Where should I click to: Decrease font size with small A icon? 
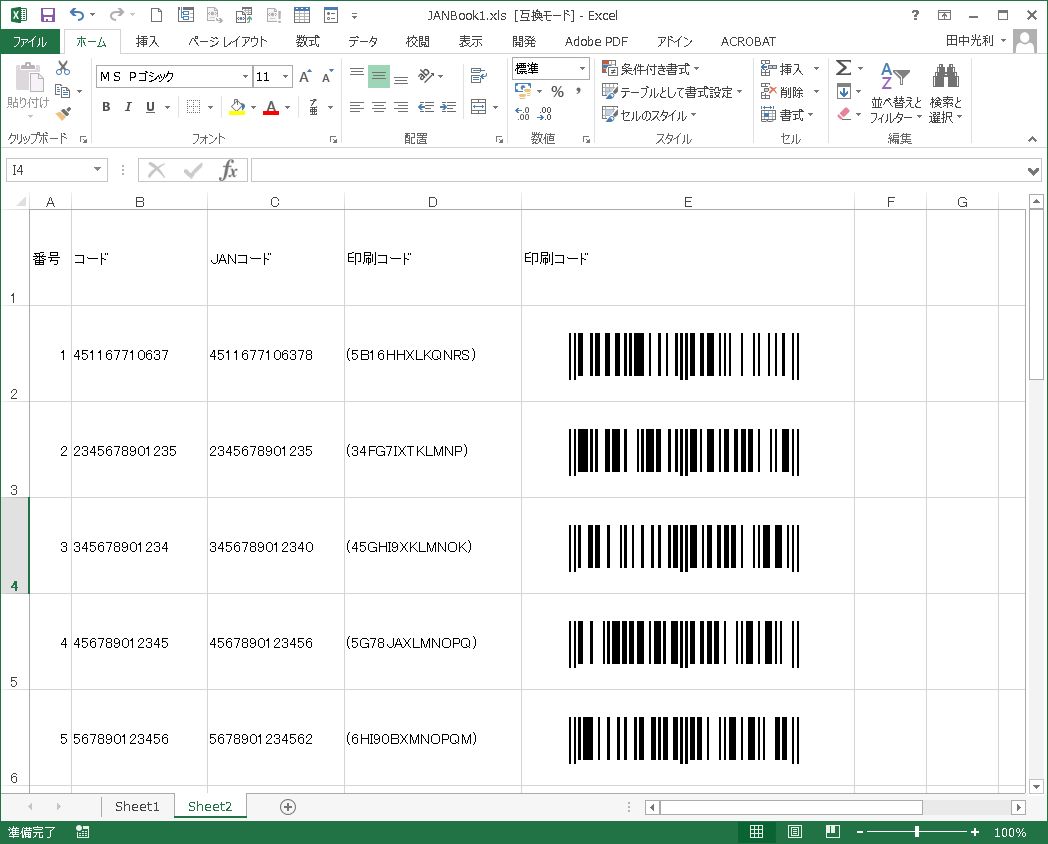(x=327, y=76)
